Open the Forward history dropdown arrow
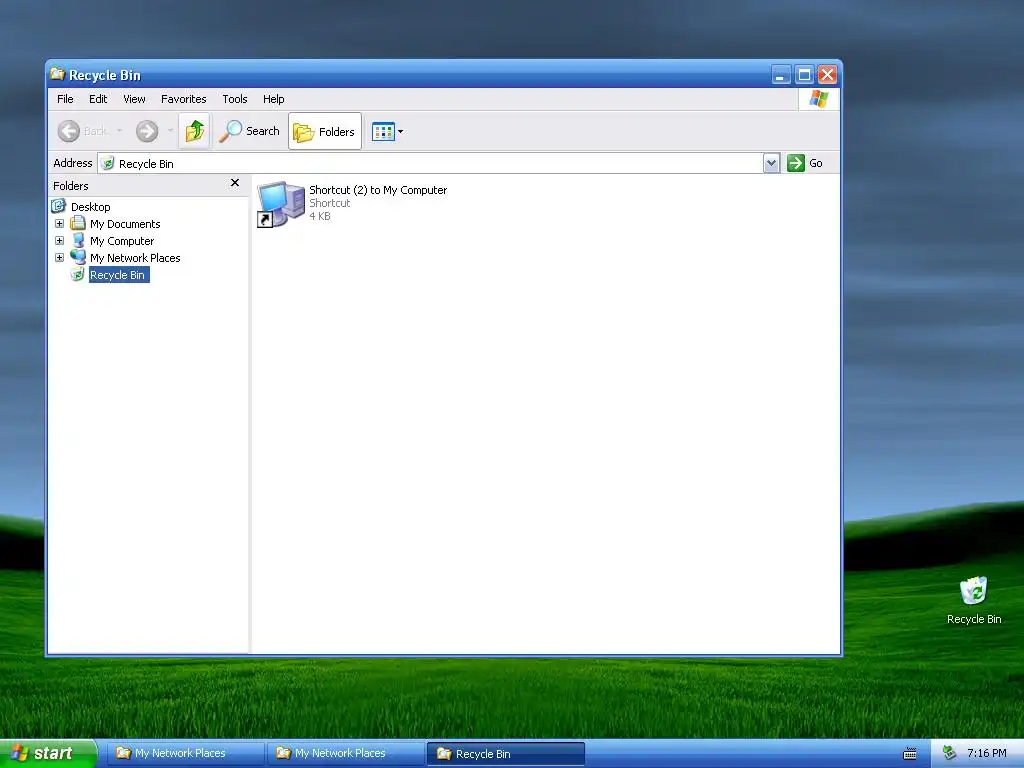 coord(170,131)
